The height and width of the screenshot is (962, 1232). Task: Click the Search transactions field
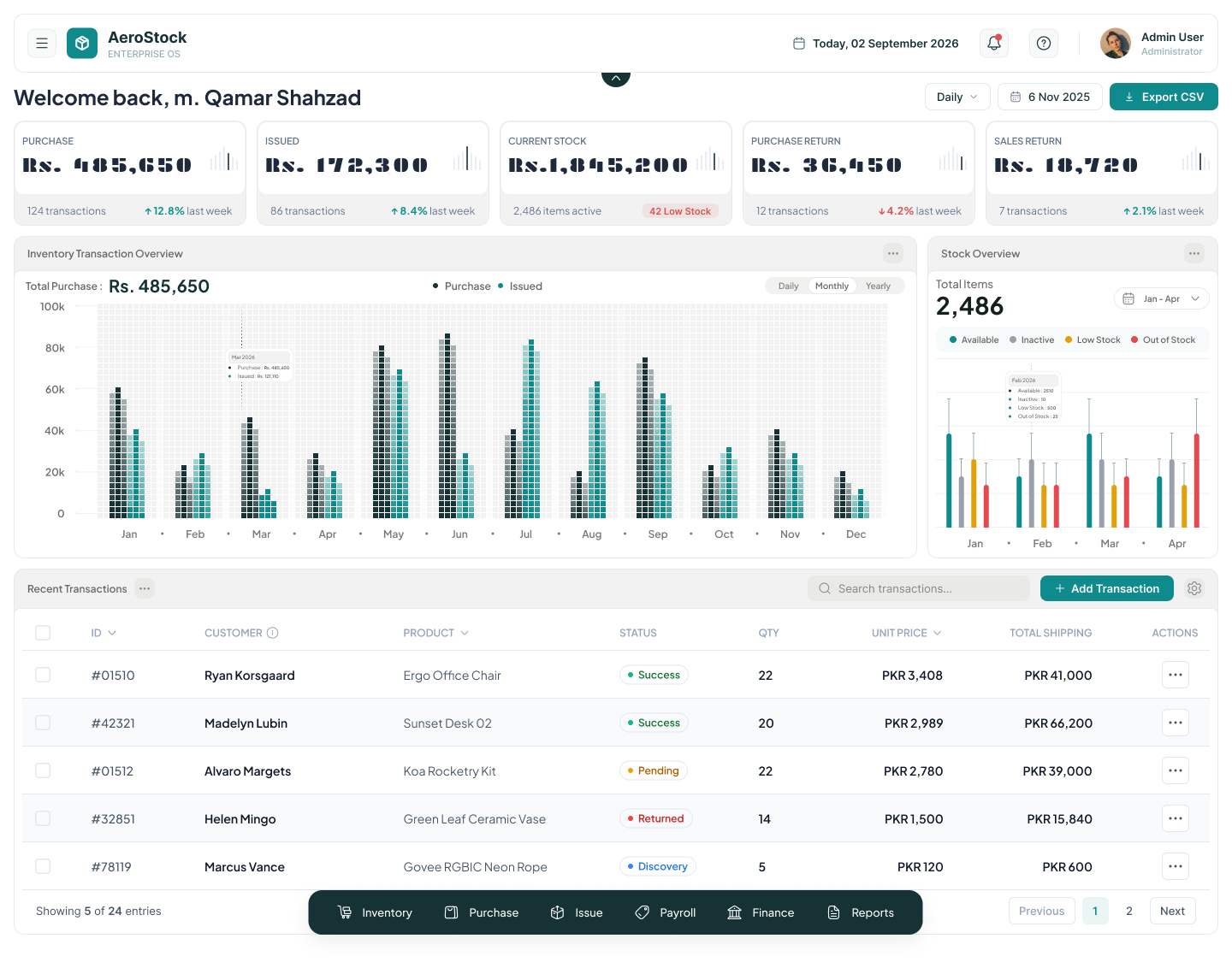tap(919, 588)
